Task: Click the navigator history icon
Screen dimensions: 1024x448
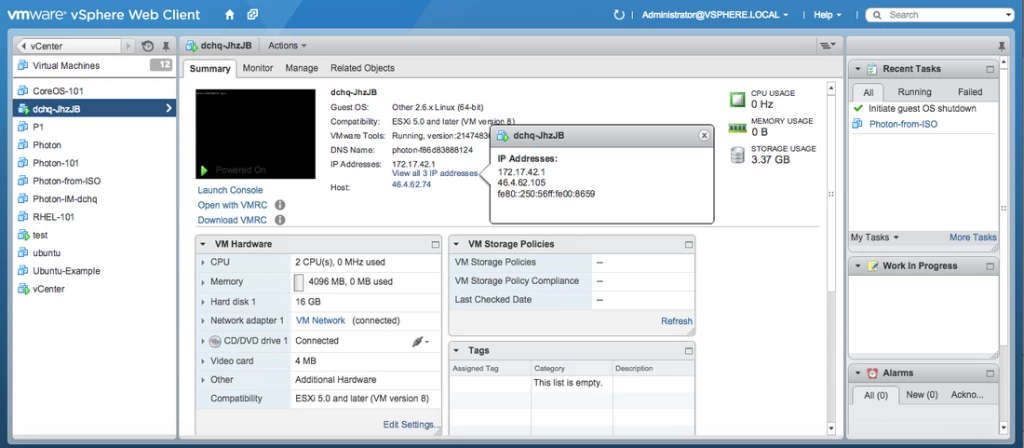Action: click(x=148, y=46)
